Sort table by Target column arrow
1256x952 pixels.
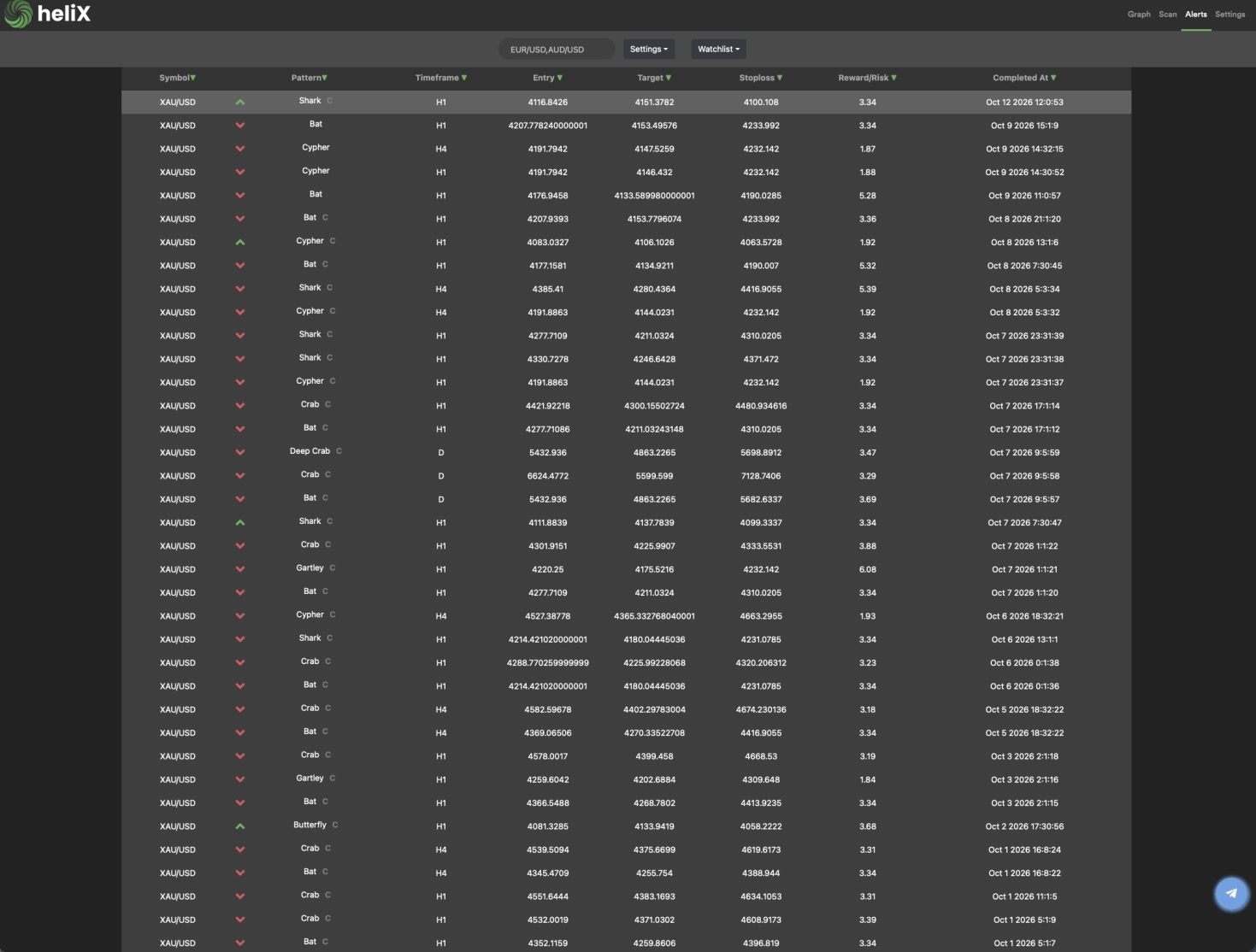[x=669, y=78]
